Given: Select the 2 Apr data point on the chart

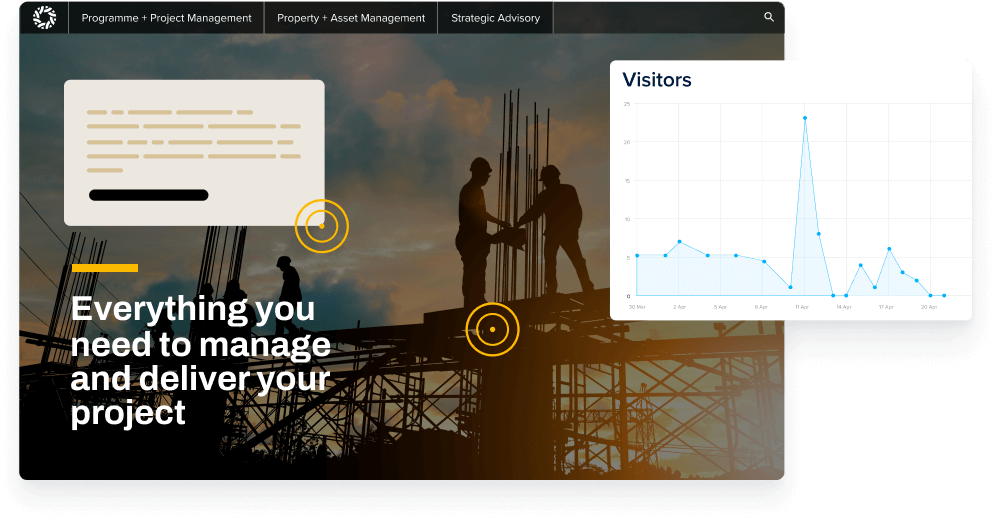Looking at the screenshot, I should 679,242.
